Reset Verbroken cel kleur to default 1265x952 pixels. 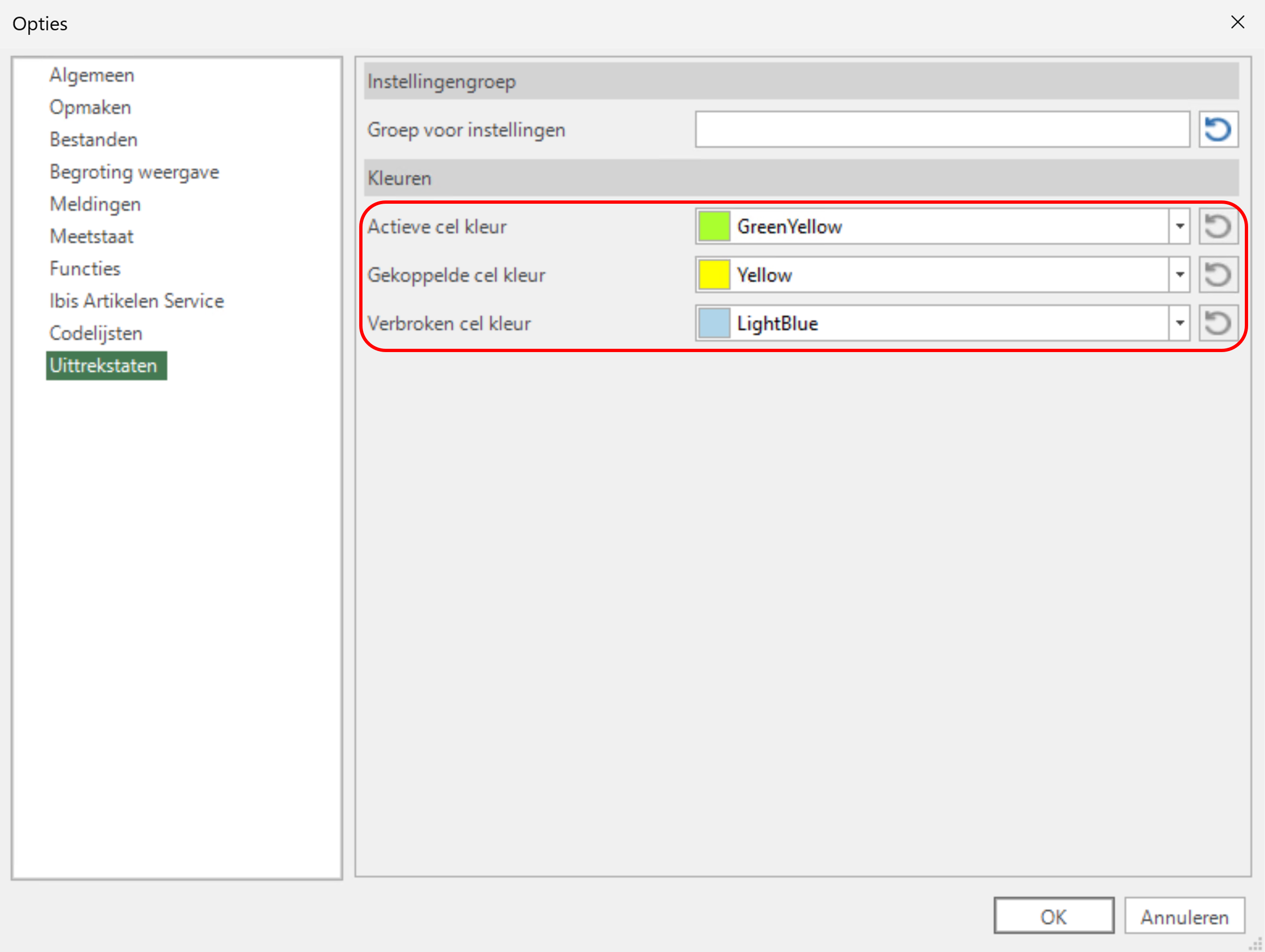pos(1218,323)
